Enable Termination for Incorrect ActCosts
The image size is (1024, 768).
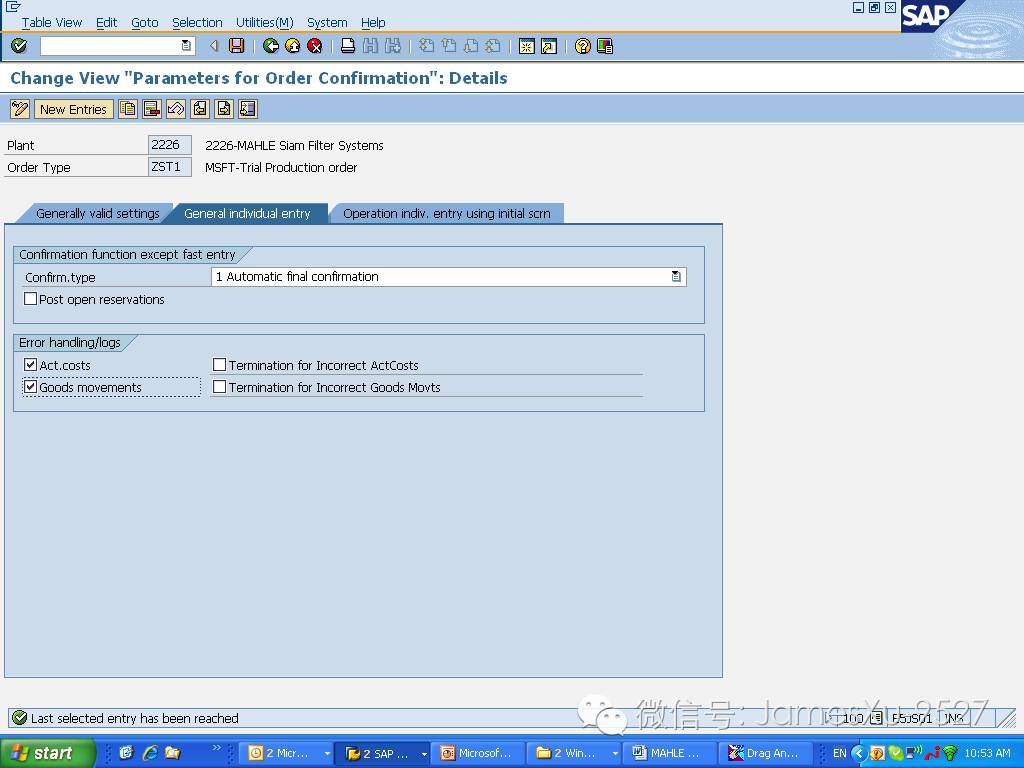tap(219, 364)
